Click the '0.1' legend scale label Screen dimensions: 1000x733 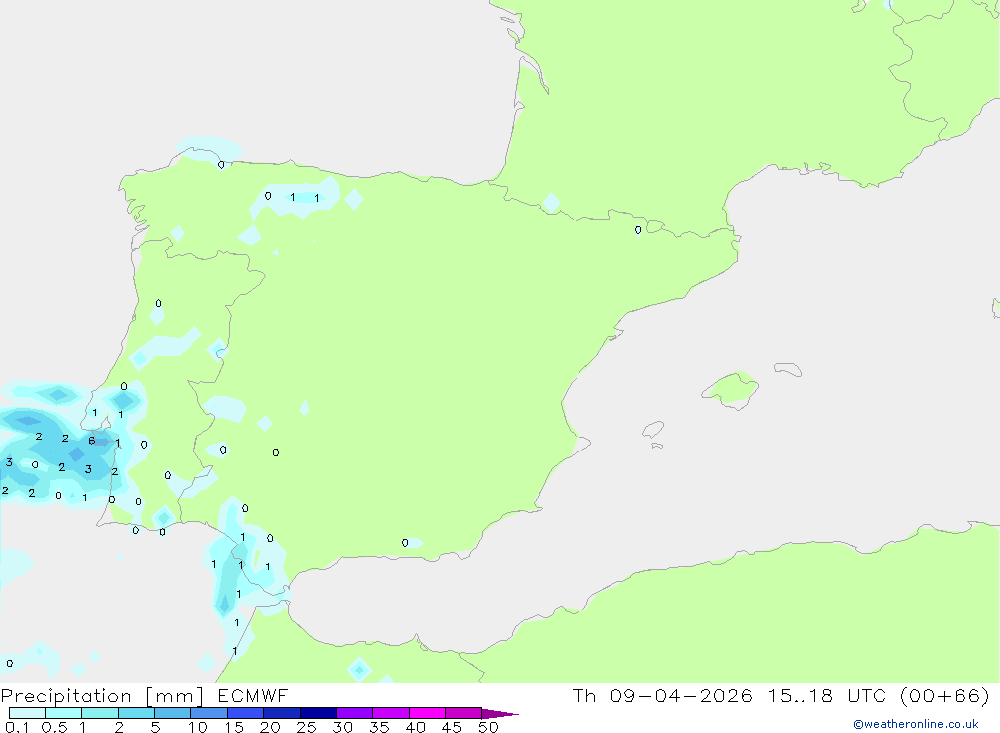click(x=16, y=727)
